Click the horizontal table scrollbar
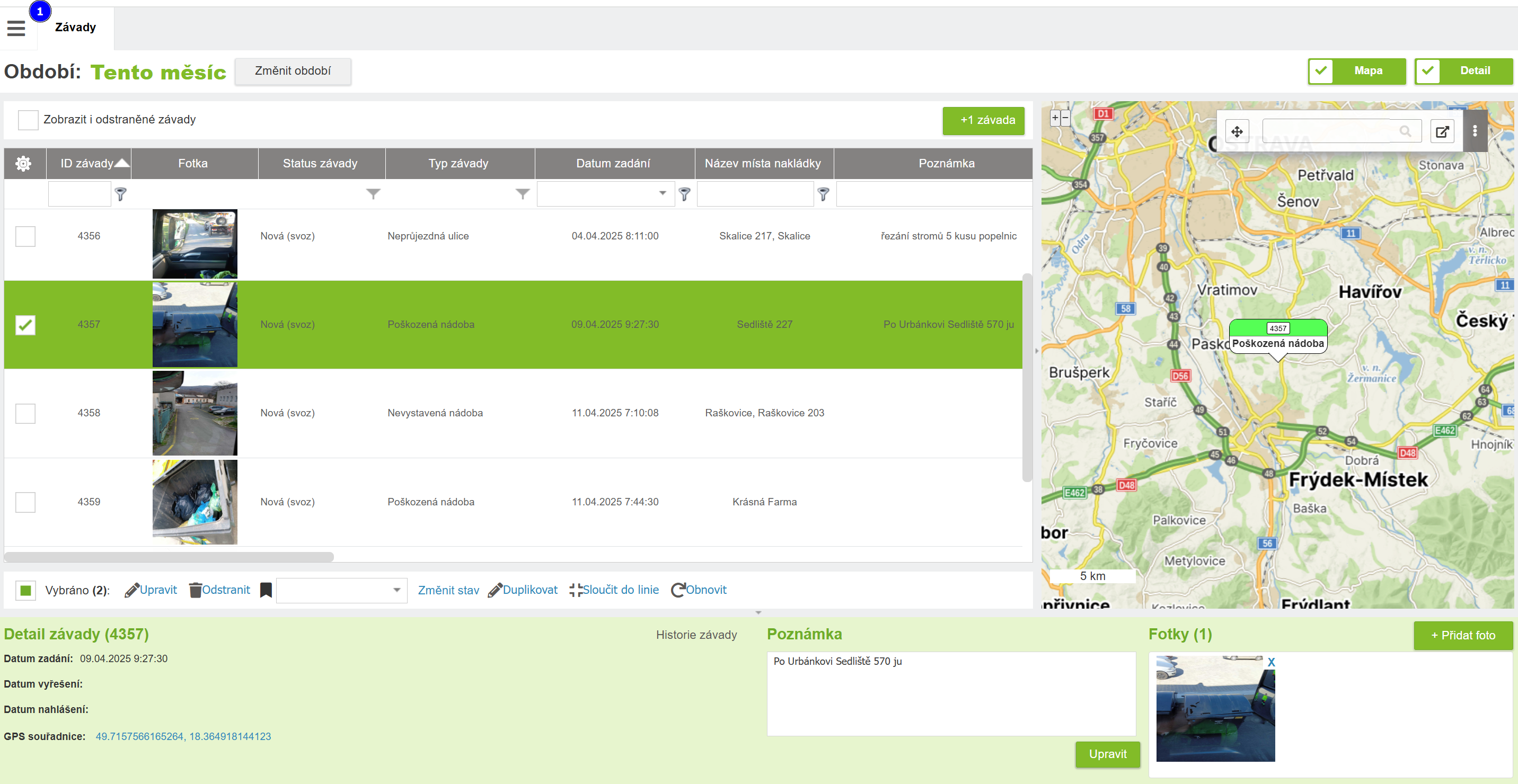This screenshot has width=1518, height=784. click(169, 557)
